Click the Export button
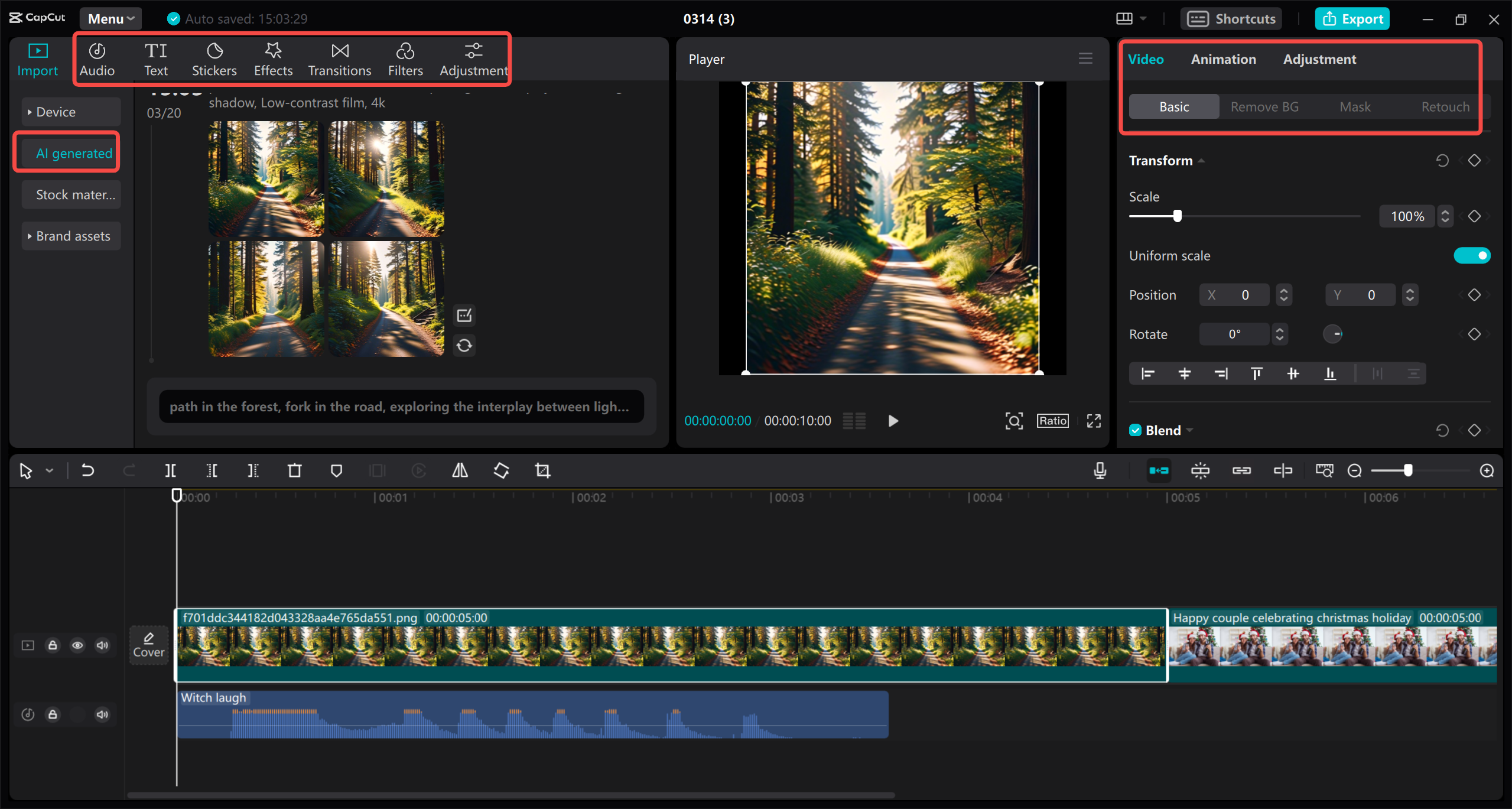This screenshot has width=1512, height=809. 1352,18
